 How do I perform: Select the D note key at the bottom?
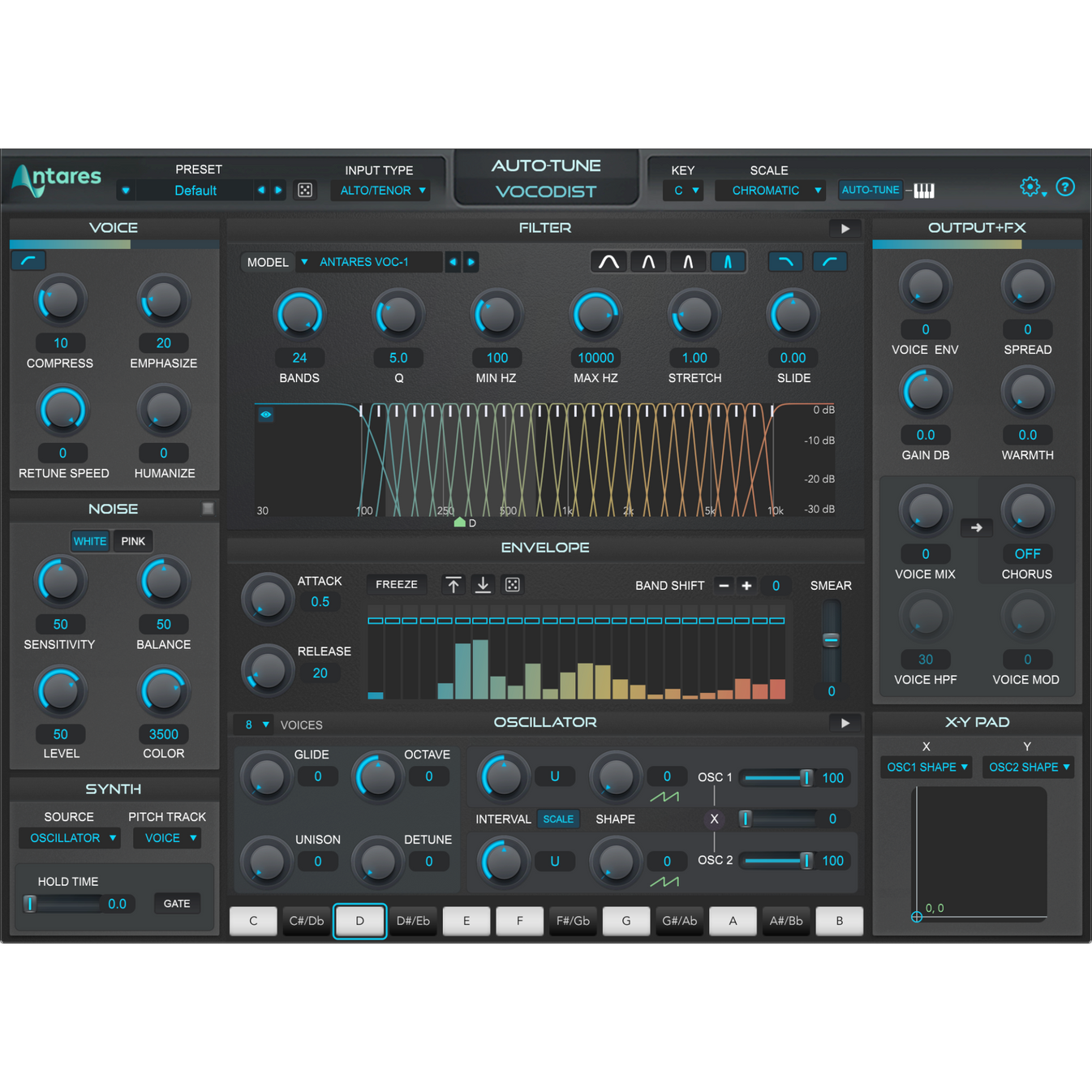tap(359, 921)
